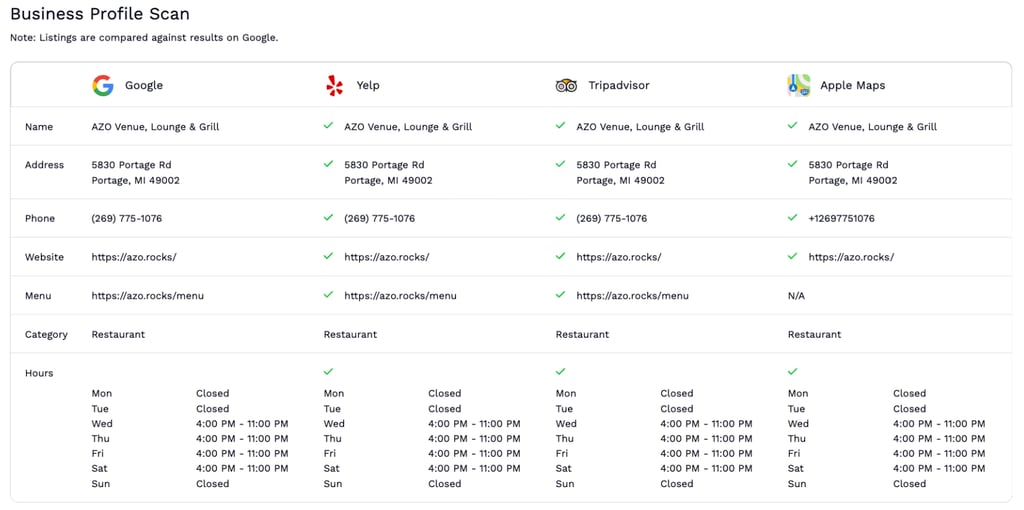Click the Business Profile Scan heading

(x=100, y=14)
